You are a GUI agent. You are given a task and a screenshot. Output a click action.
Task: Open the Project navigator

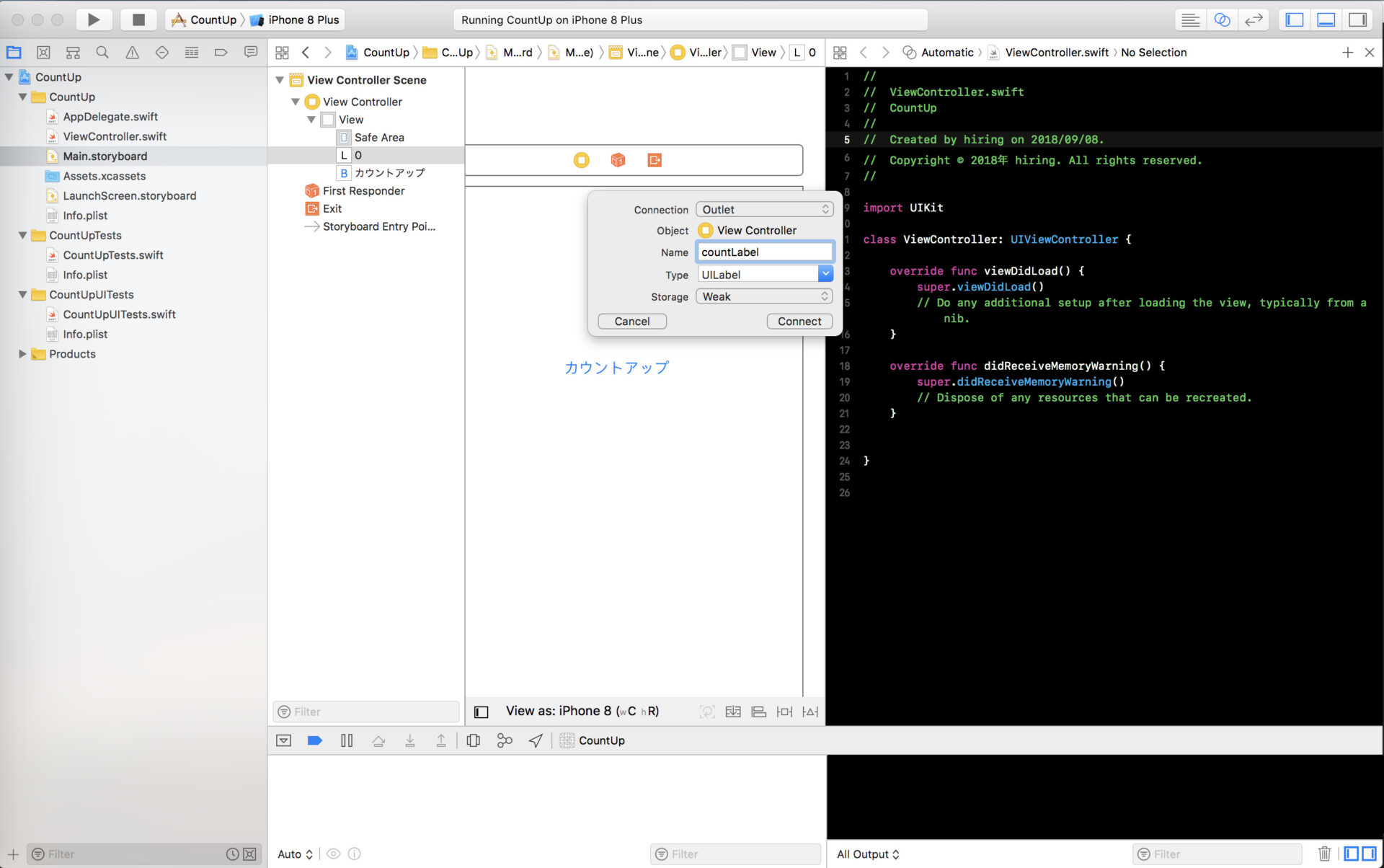pos(14,52)
